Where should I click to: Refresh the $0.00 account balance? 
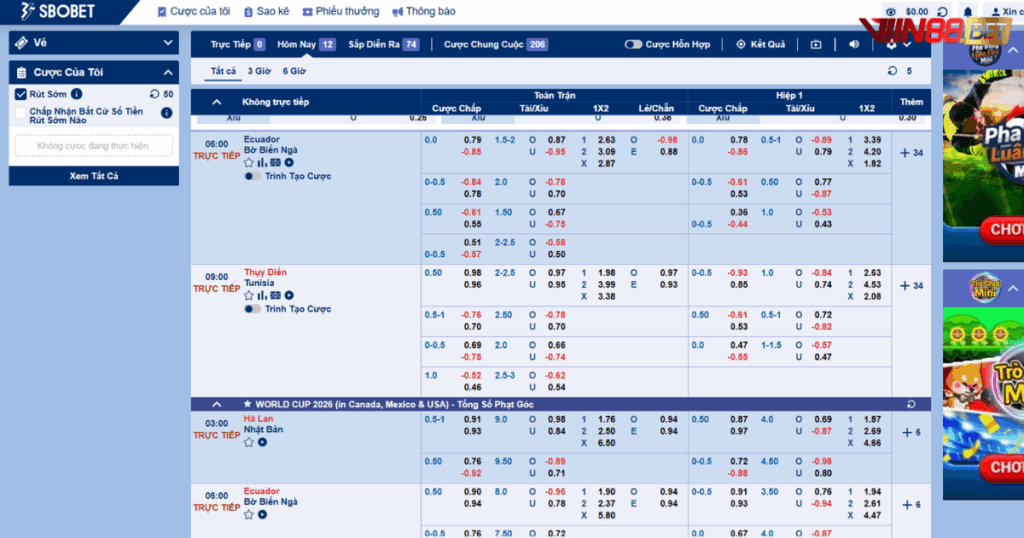coord(942,12)
